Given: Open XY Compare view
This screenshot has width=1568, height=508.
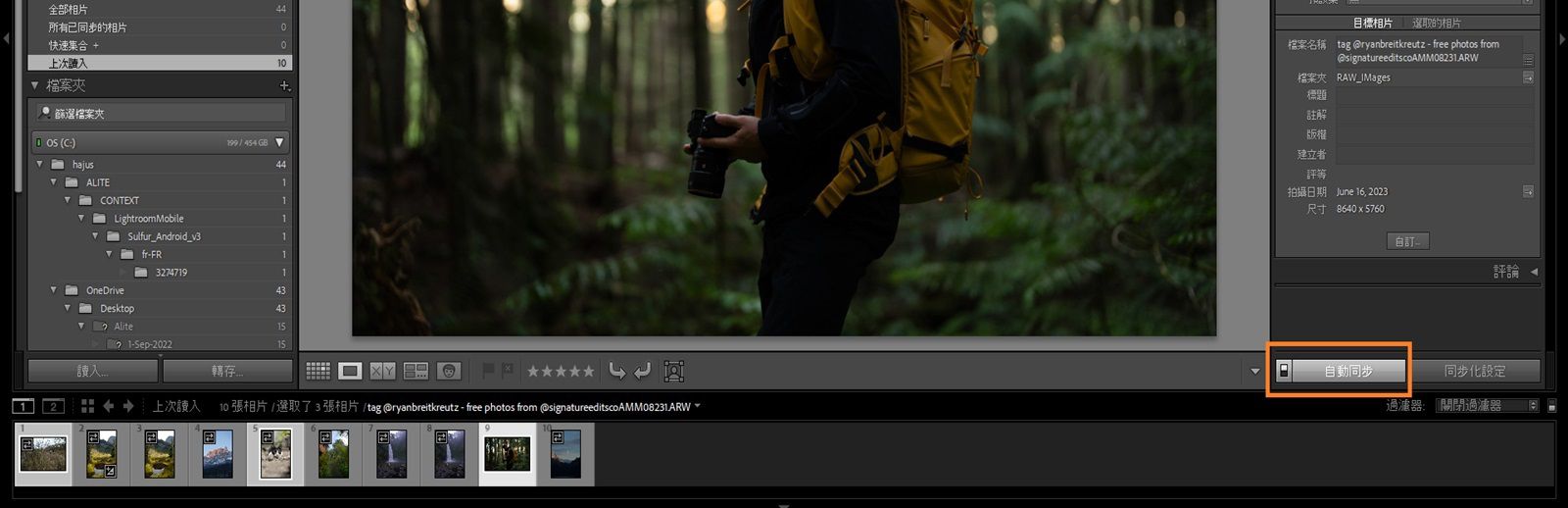Looking at the screenshot, I should tap(383, 371).
